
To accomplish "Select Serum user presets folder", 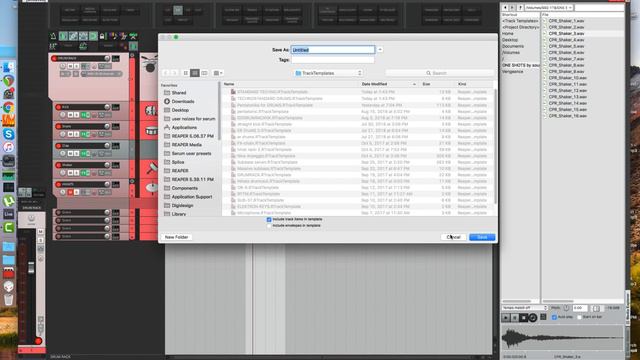I will [191, 153].
